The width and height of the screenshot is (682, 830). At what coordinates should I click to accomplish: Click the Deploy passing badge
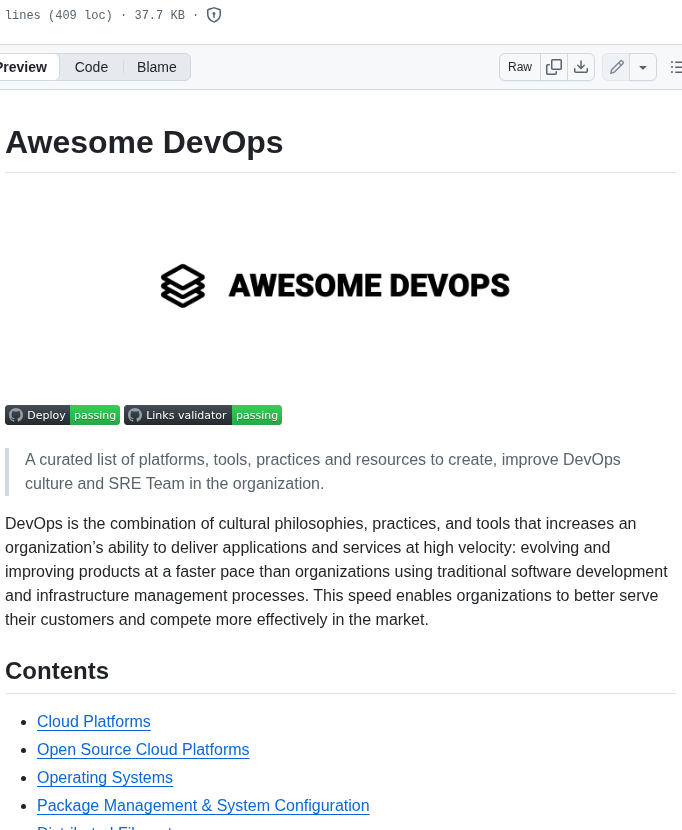(x=62, y=415)
